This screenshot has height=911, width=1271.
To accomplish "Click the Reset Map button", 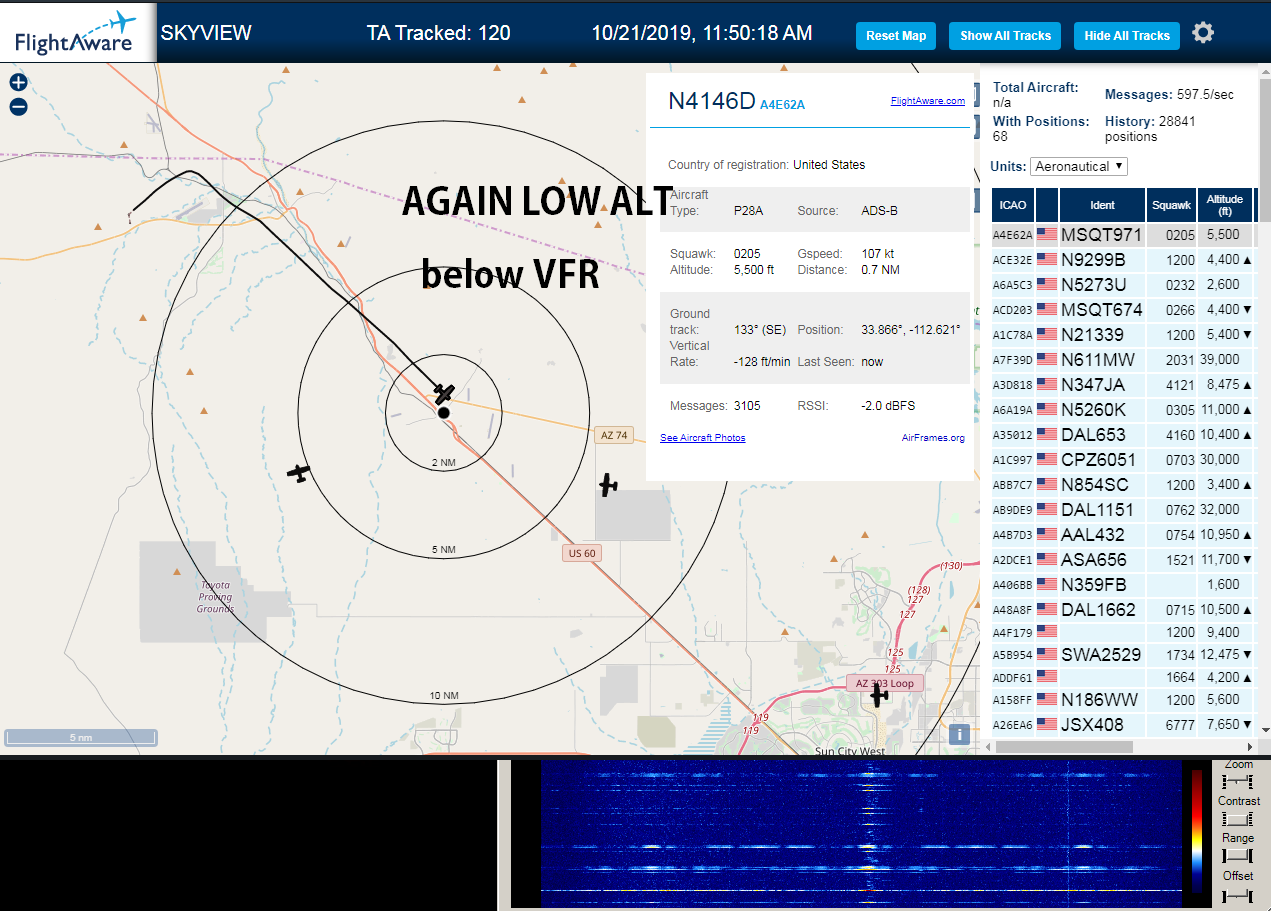I will 896,36.
